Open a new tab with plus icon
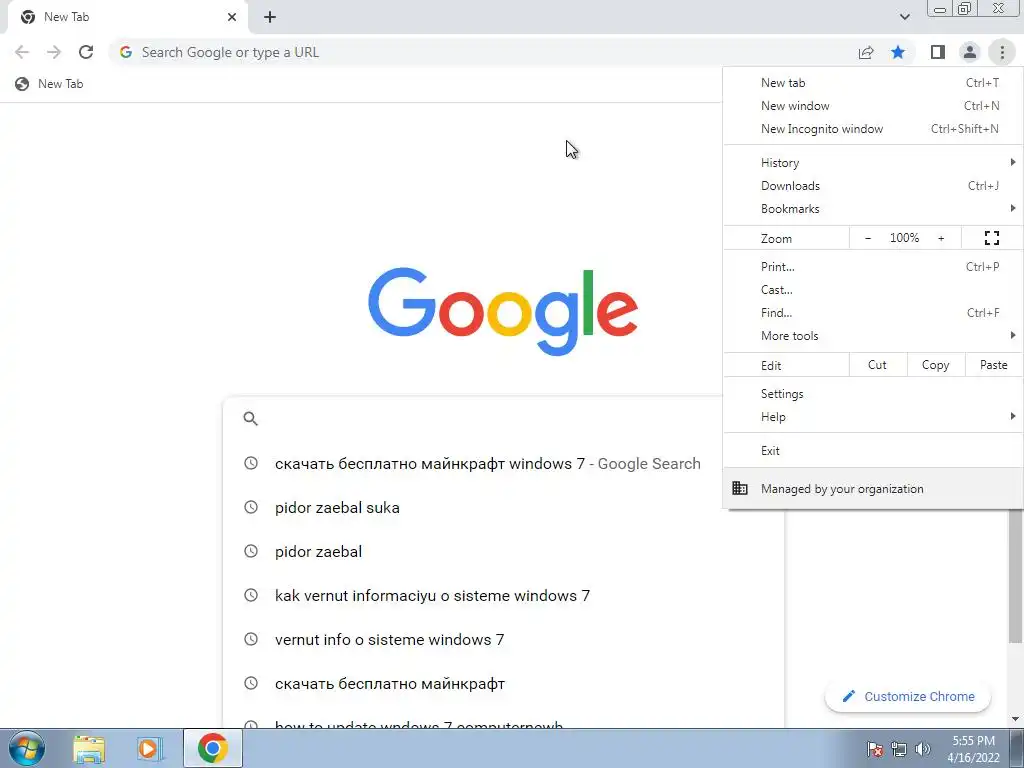 coord(270,17)
